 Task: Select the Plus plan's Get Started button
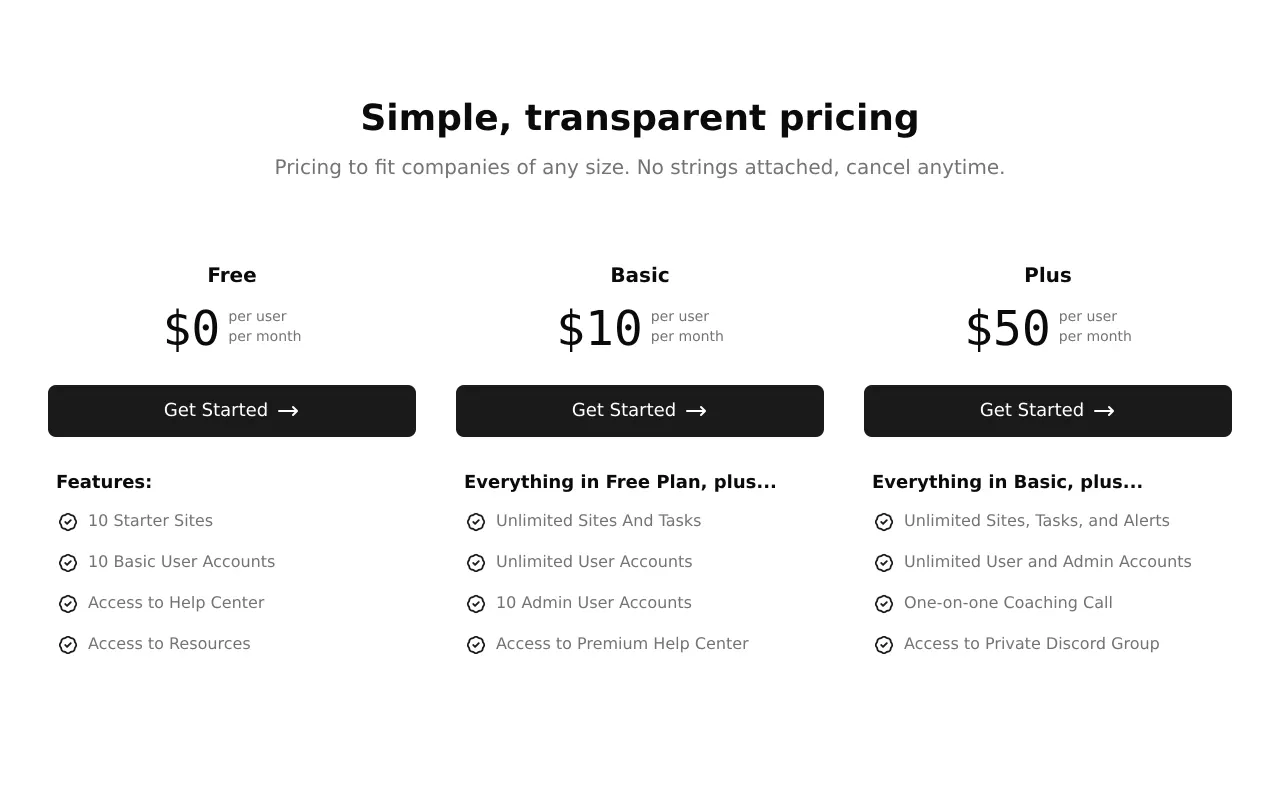pos(1048,411)
